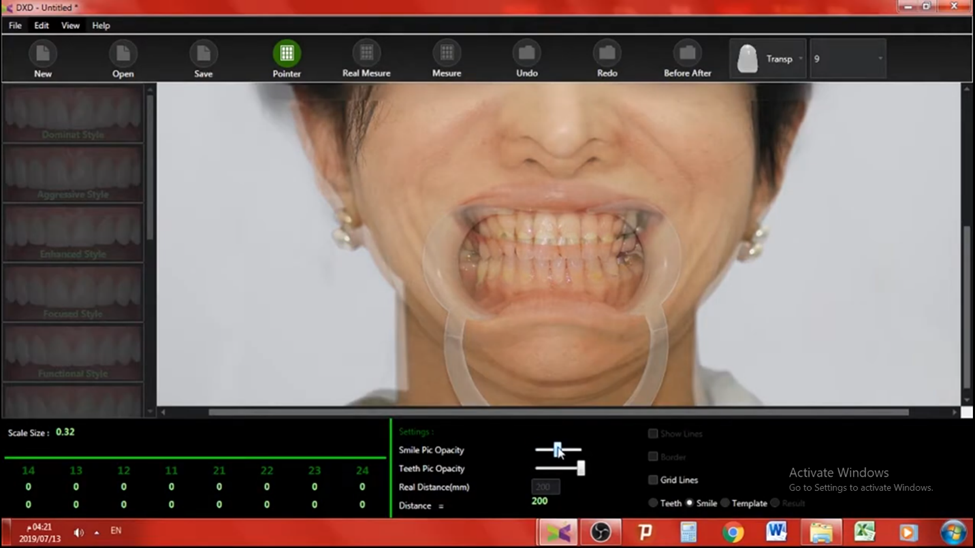Screen dimensions: 975x548
Task: Click the volume speaker tray icon
Action: coord(78,532)
